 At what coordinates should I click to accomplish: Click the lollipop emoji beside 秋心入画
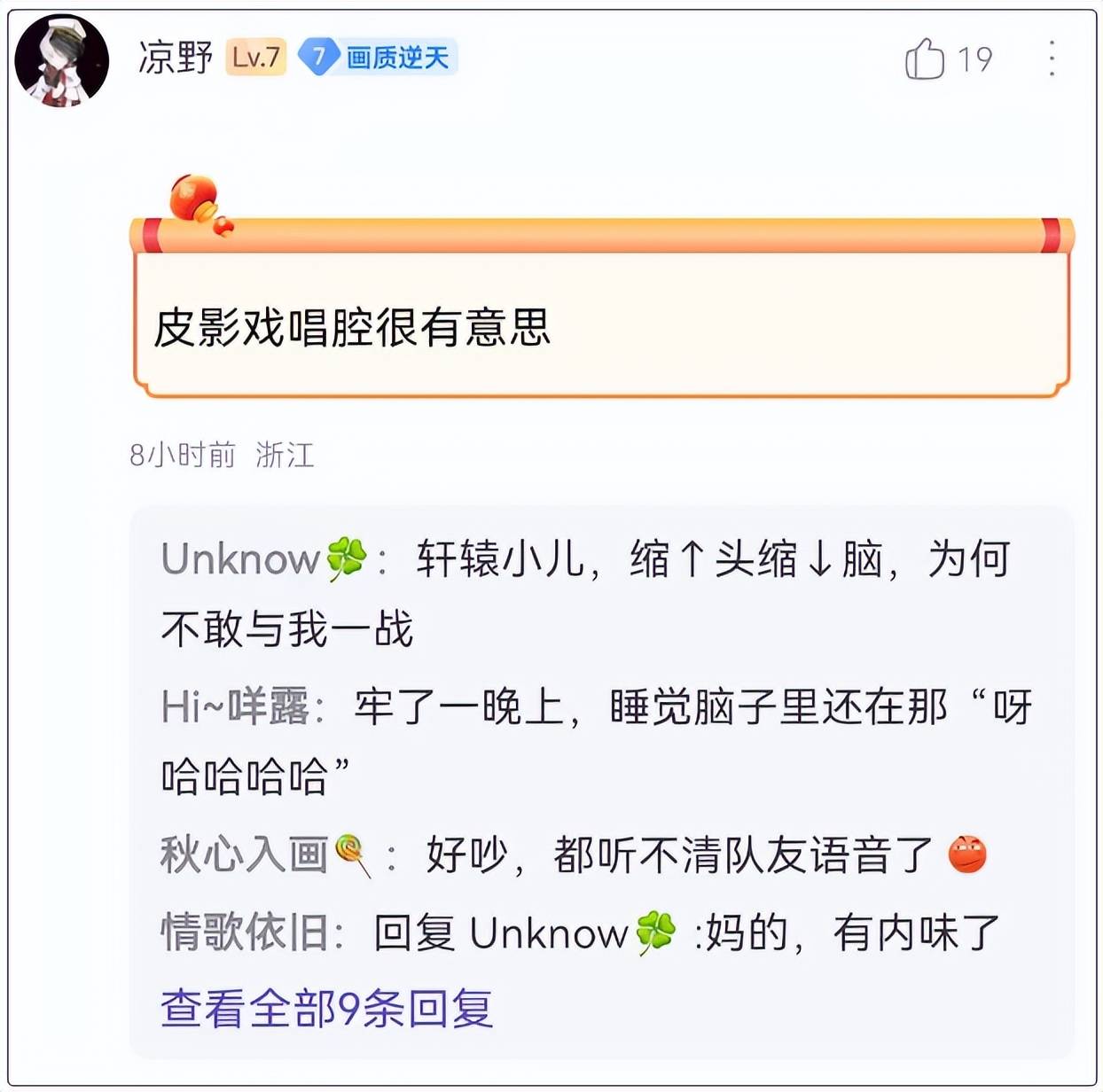[353, 855]
